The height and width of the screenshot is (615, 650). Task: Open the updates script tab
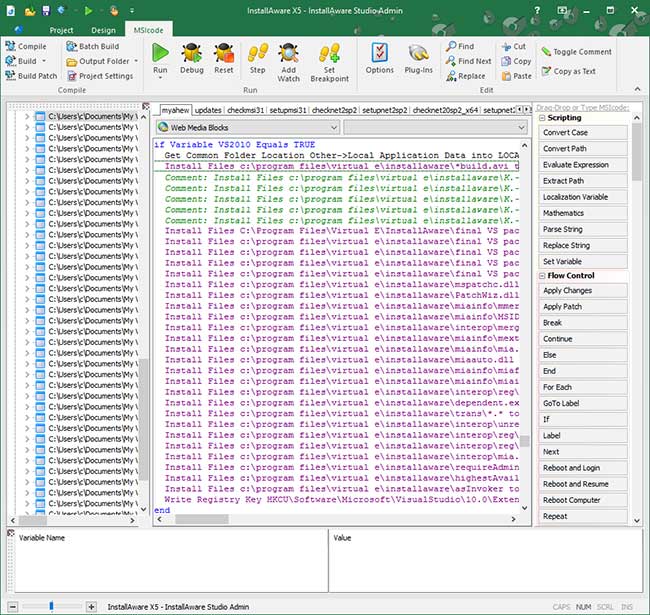click(208, 110)
